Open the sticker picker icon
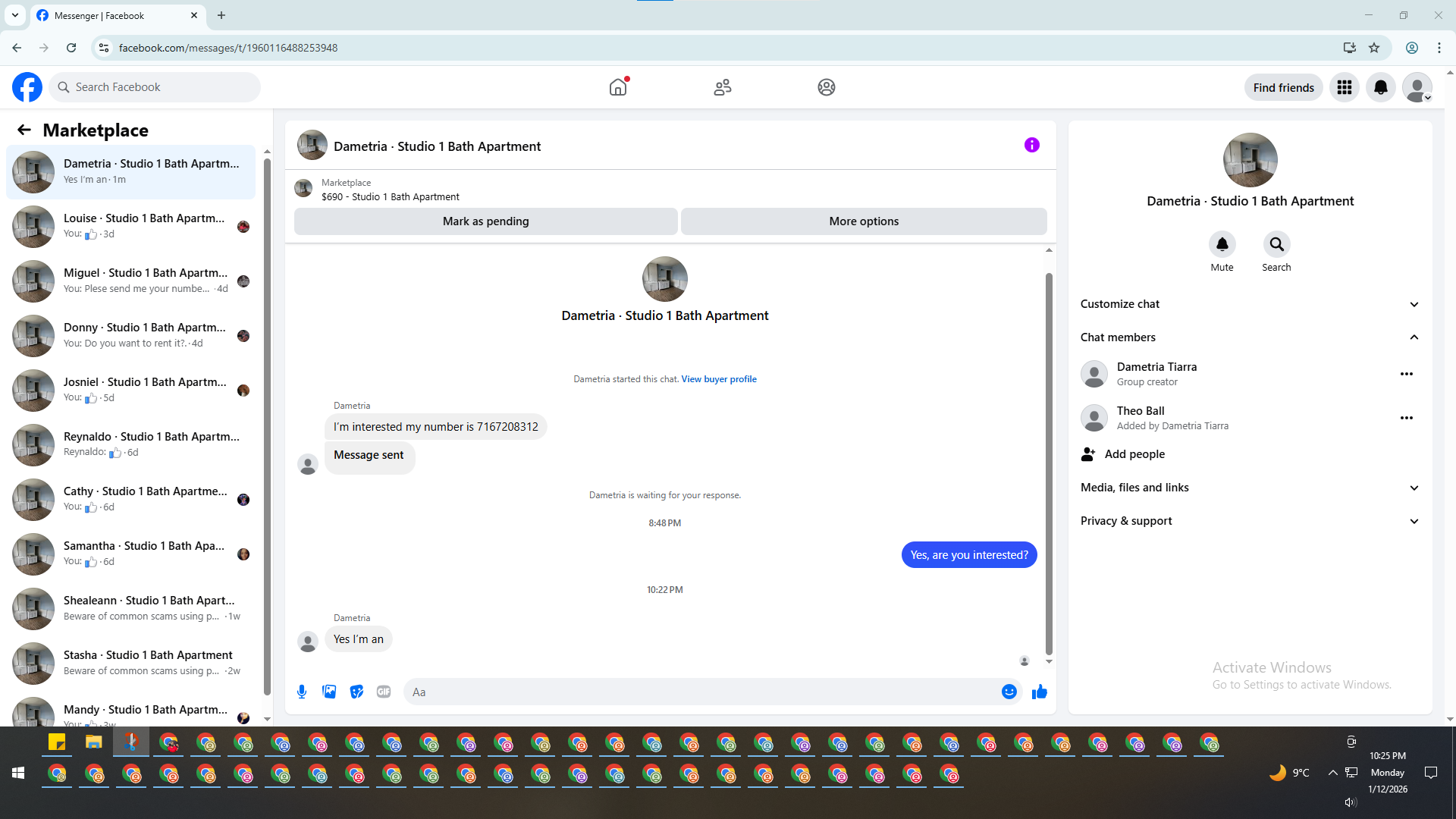The image size is (1456, 819). pos(356,692)
